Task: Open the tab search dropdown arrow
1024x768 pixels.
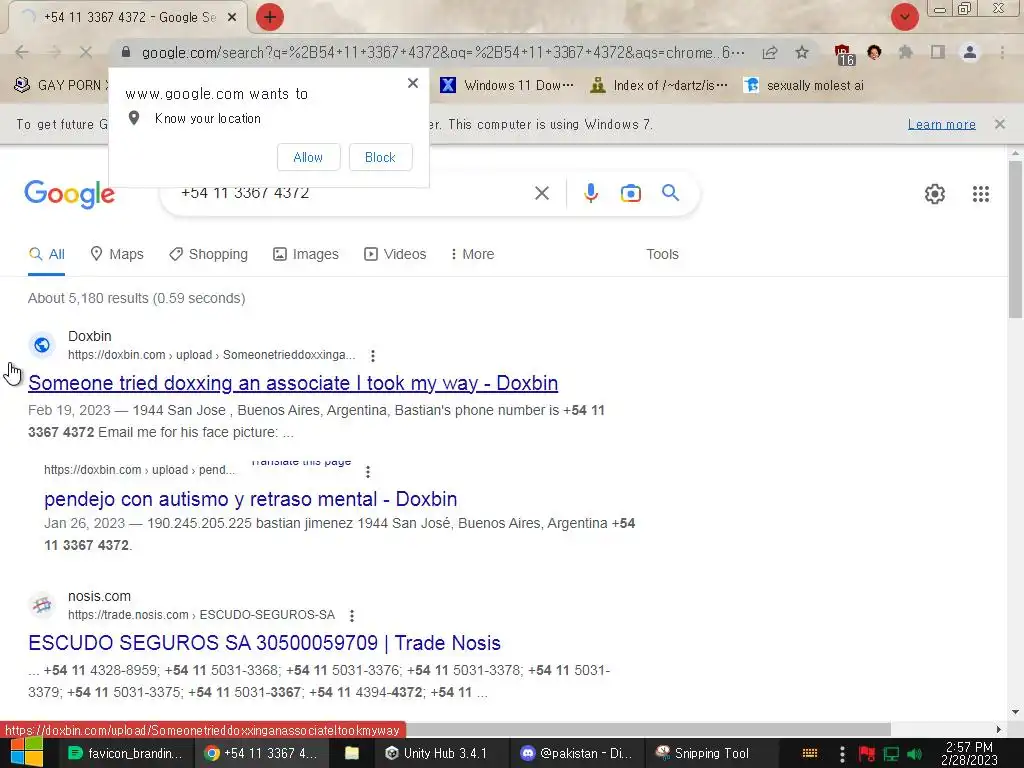Action: click(x=904, y=17)
